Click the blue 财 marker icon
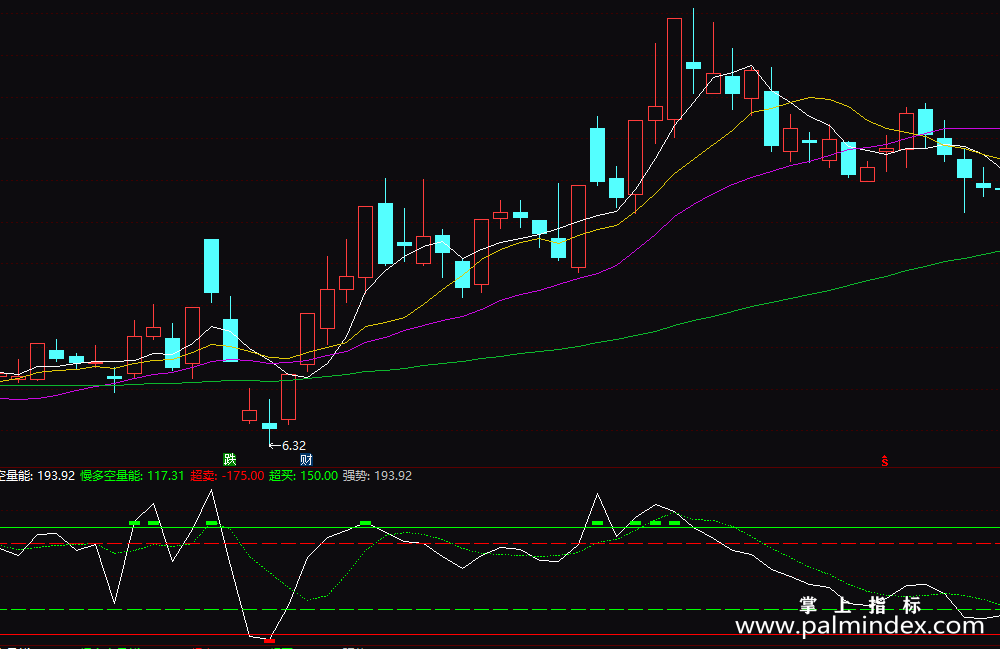Viewport: 1000px width, 649px height. [x=306, y=459]
